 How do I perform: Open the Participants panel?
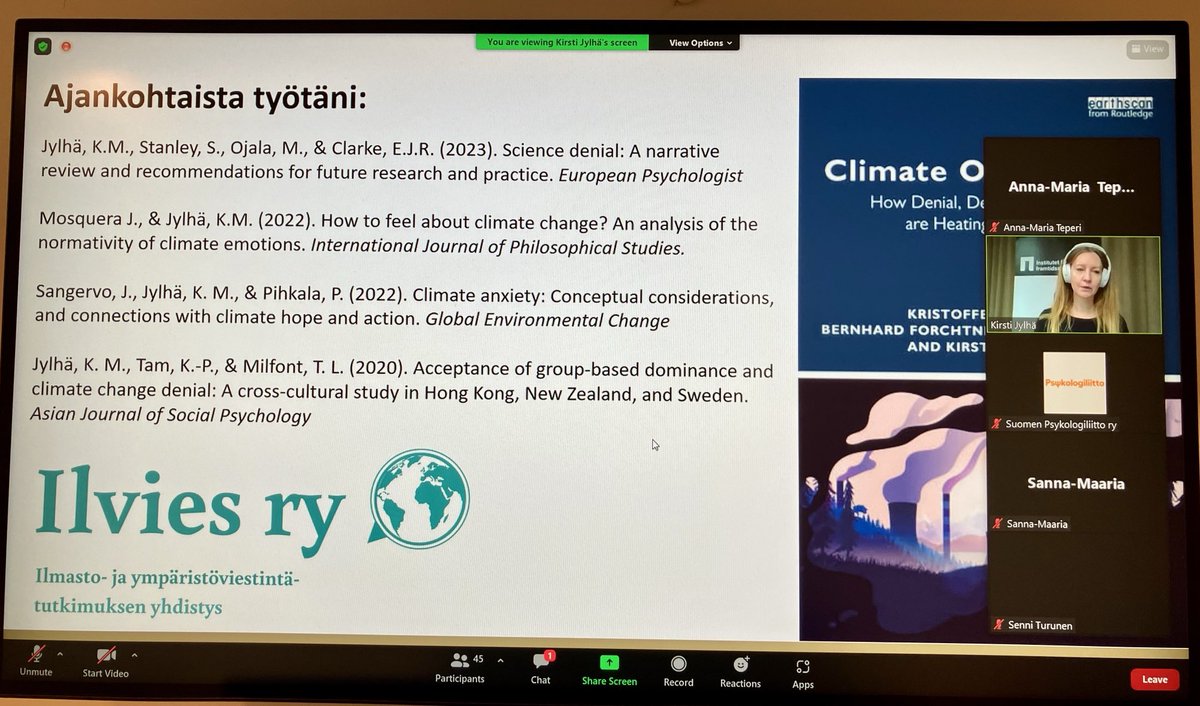[460, 668]
